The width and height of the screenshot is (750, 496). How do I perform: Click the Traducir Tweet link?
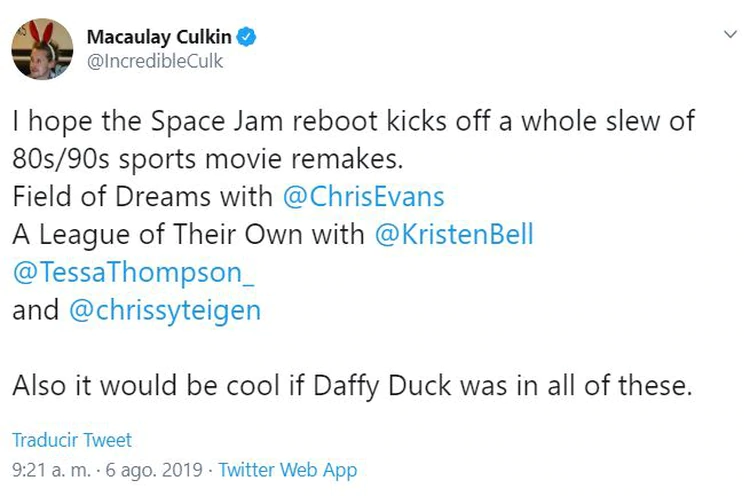click(72, 440)
